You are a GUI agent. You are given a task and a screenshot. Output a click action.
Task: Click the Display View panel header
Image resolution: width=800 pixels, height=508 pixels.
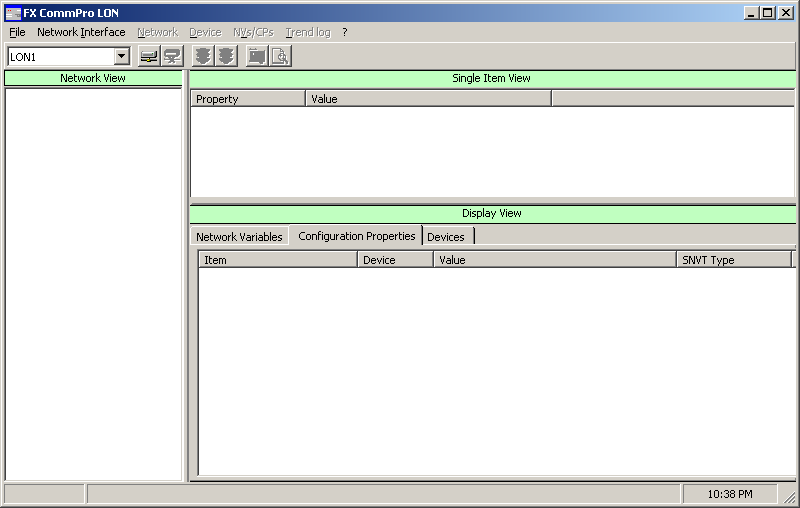point(492,213)
